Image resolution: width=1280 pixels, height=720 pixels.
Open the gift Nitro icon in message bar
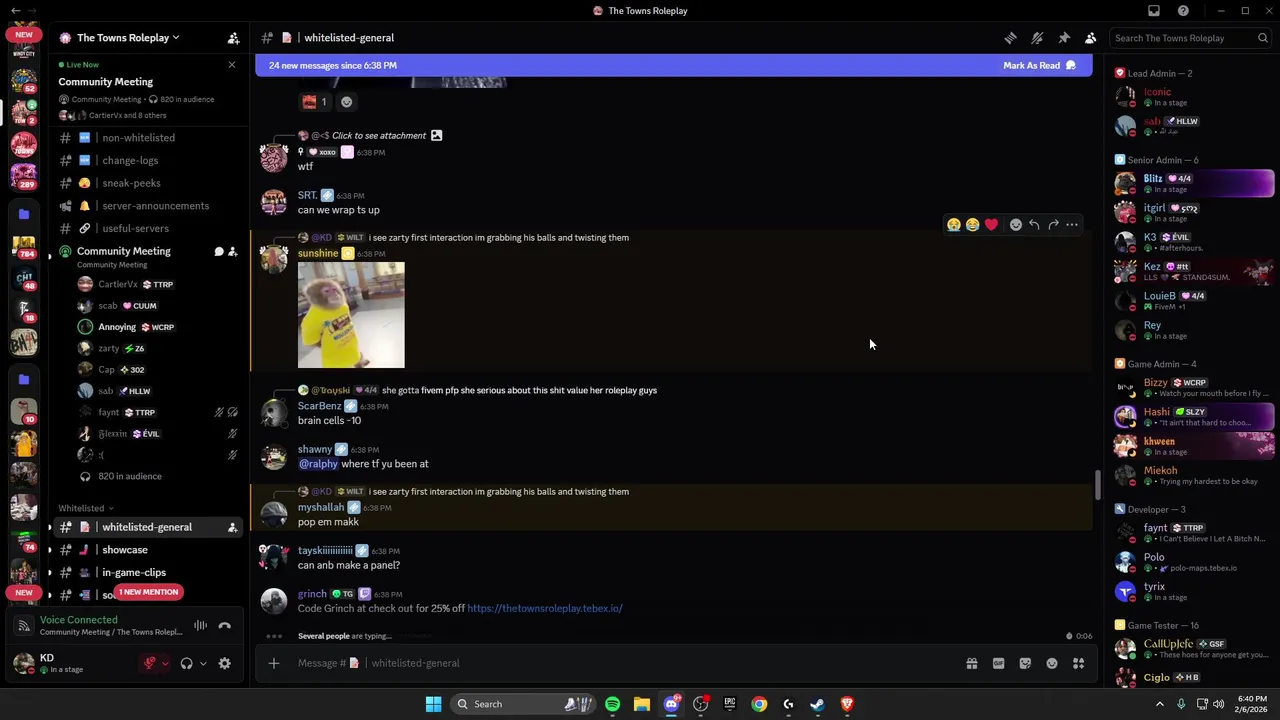pyautogui.click(x=971, y=663)
